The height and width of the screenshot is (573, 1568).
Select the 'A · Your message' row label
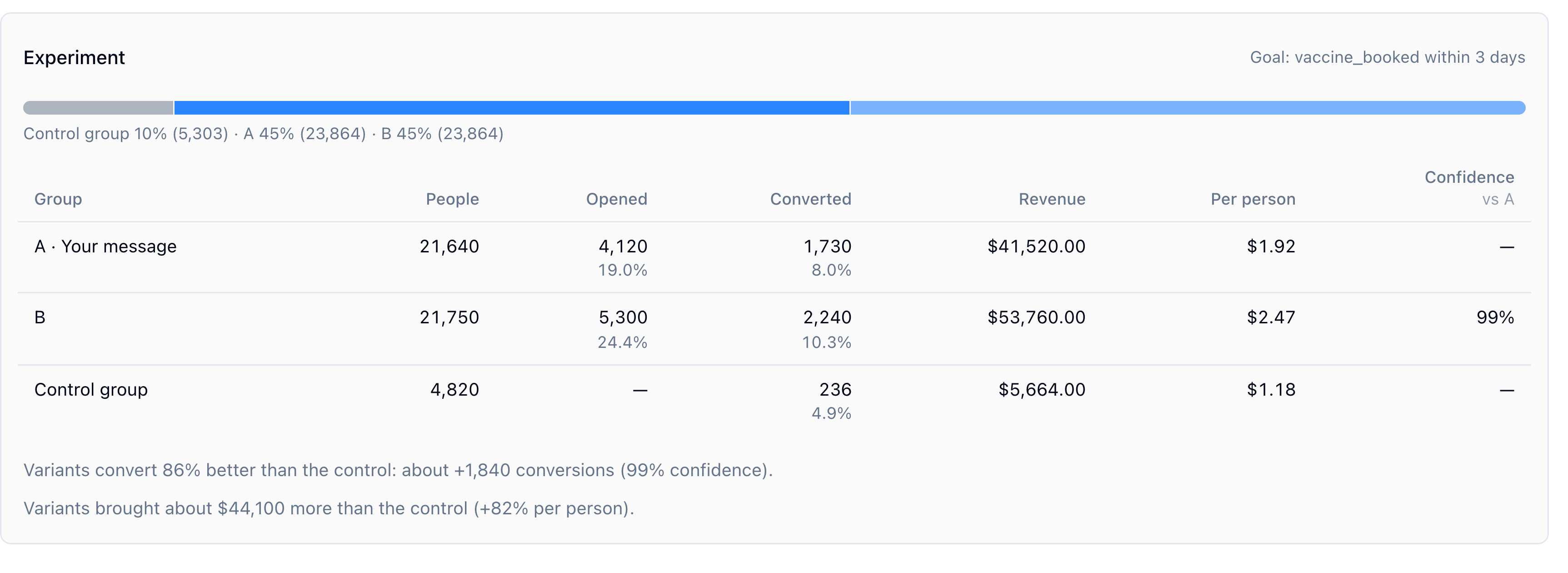[x=105, y=246]
